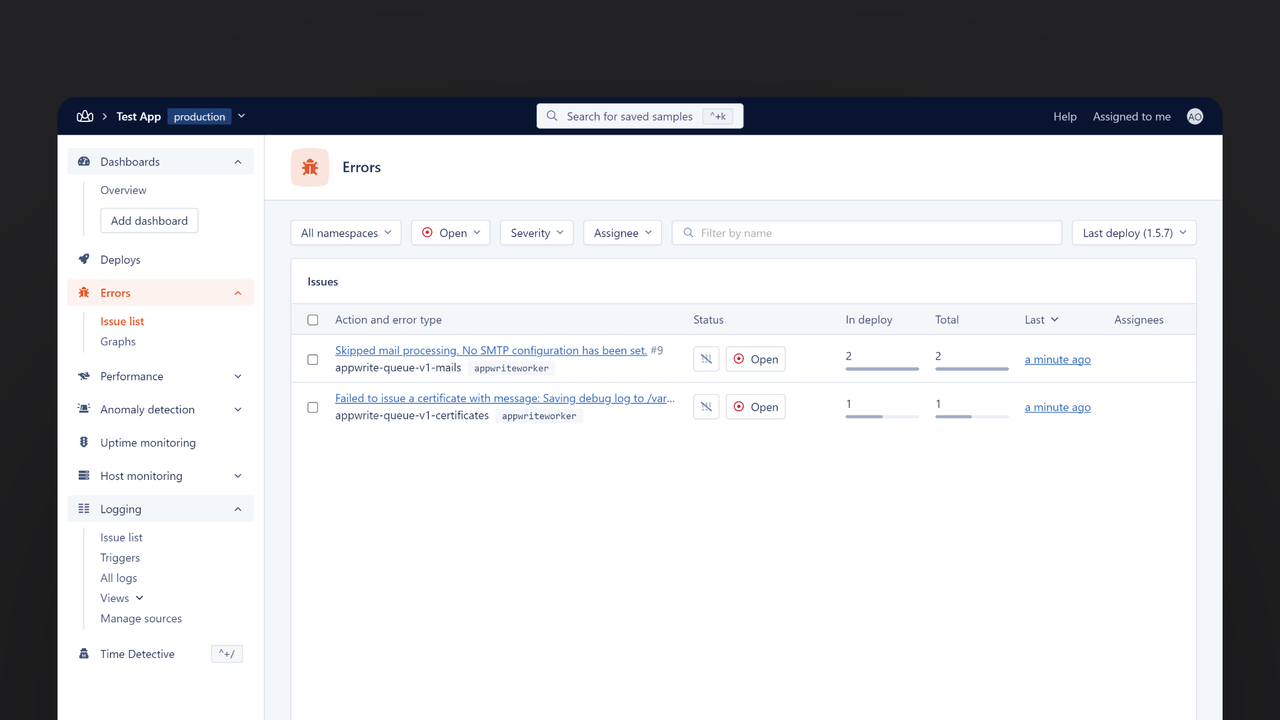This screenshot has width=1280, height=720.
Task: Check the Failed to issue certificate checkbox
Action: tap(313, 407)
